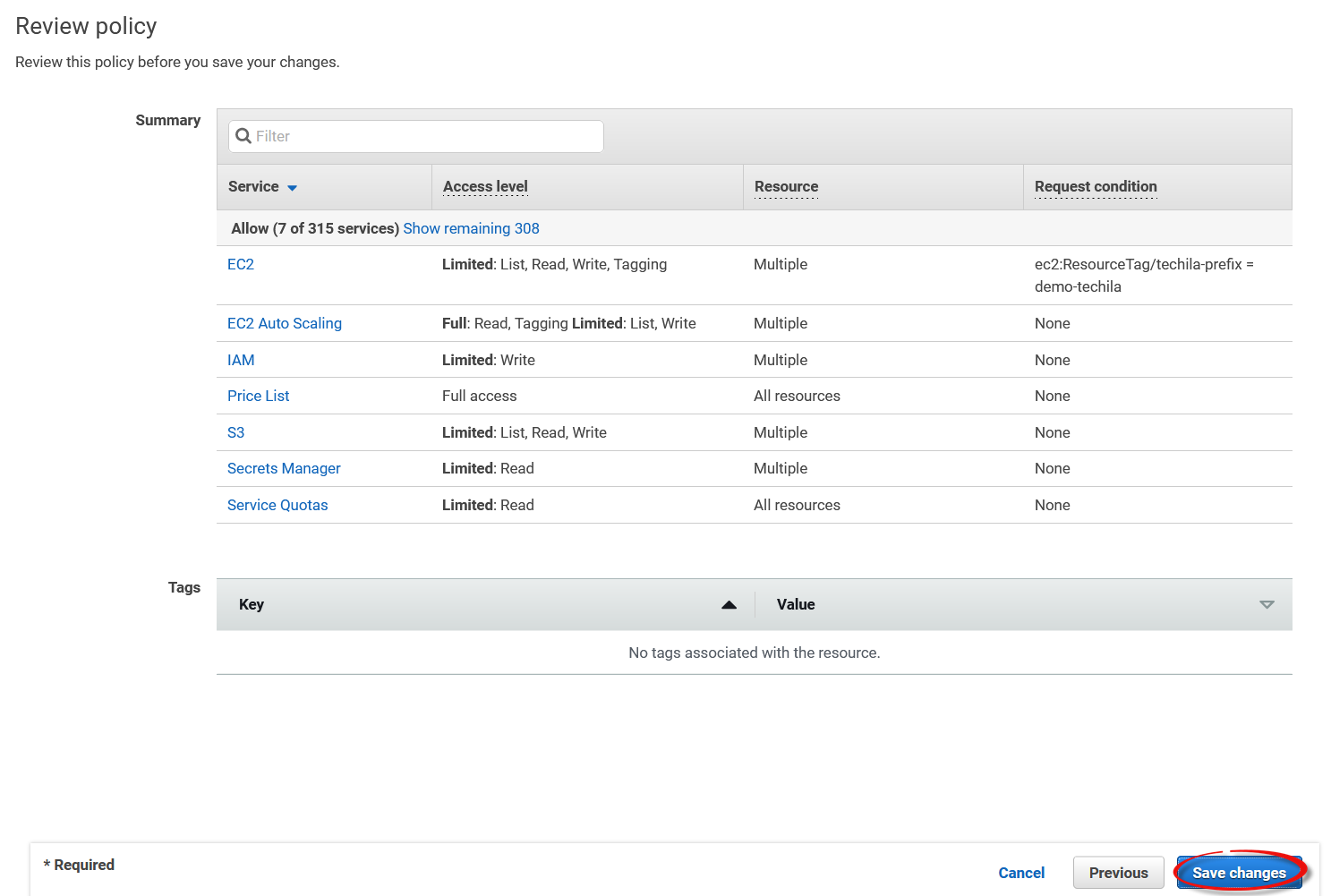1331x896 pixels.
Task: Open the Secrets Manager link
Action: (x=284, y=468)
